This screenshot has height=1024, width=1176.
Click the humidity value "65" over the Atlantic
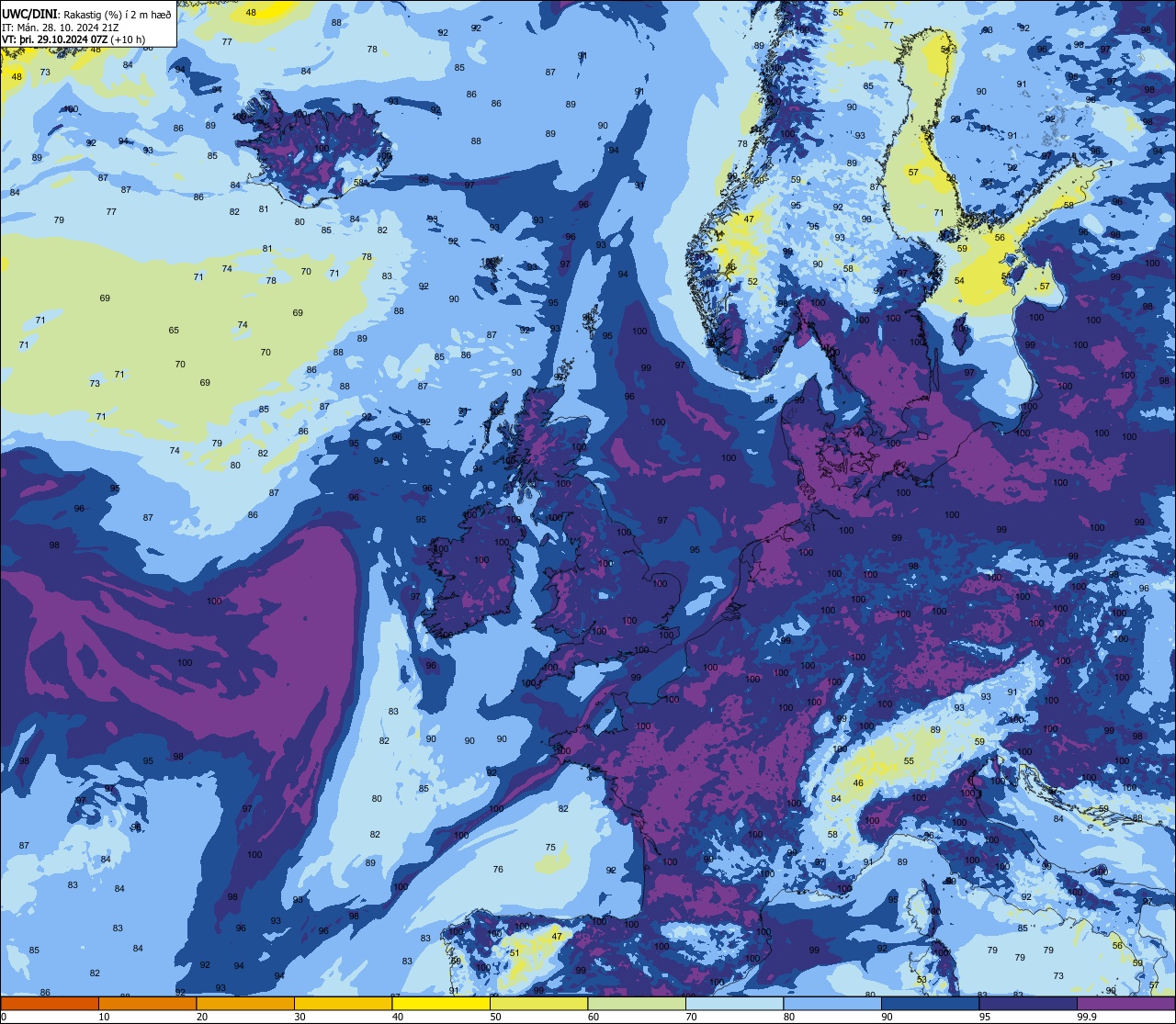tap(174, 331)
